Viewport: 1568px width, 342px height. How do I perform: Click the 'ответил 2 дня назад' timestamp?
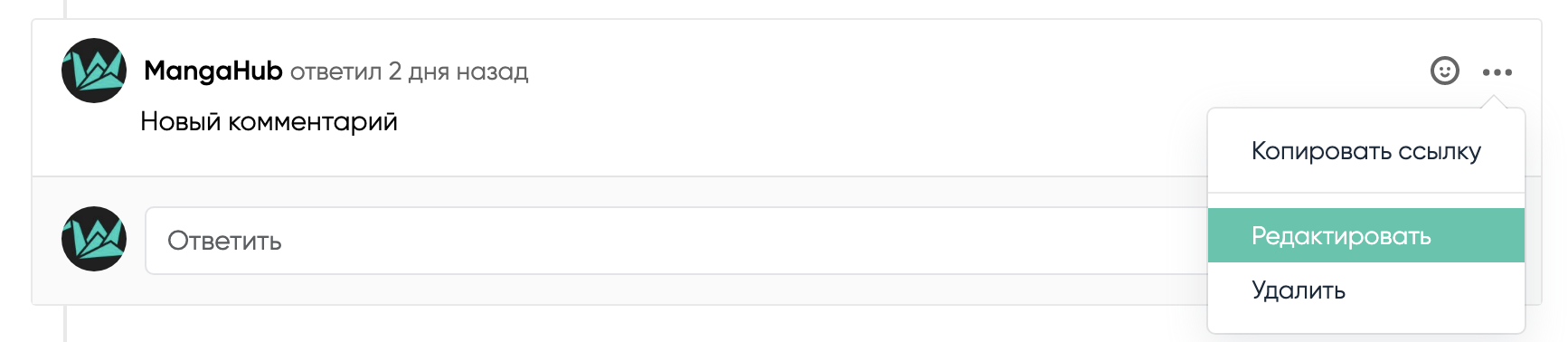tap(409, 71)
